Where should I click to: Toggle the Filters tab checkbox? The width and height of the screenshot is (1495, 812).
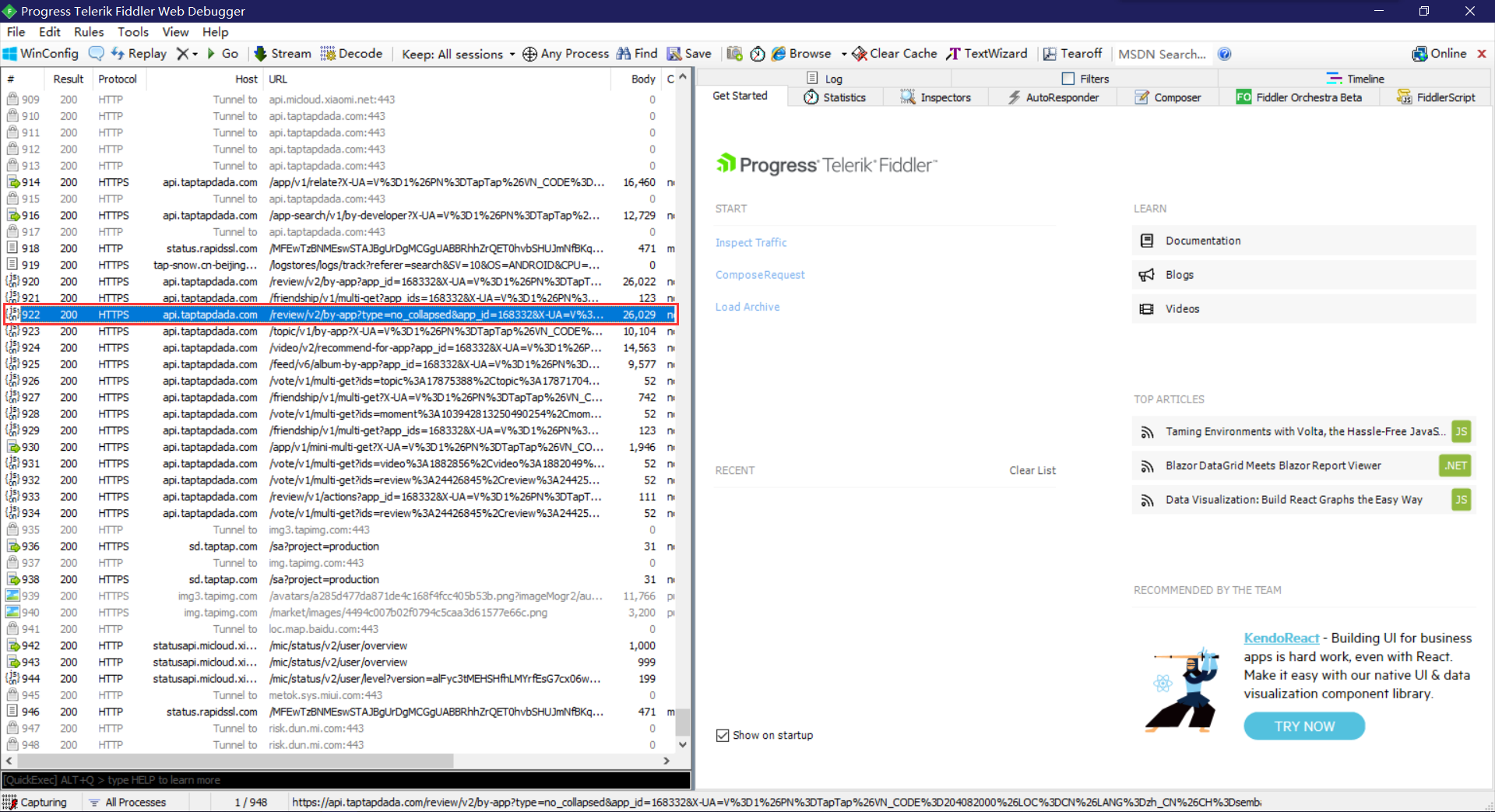coord(1068,79)
